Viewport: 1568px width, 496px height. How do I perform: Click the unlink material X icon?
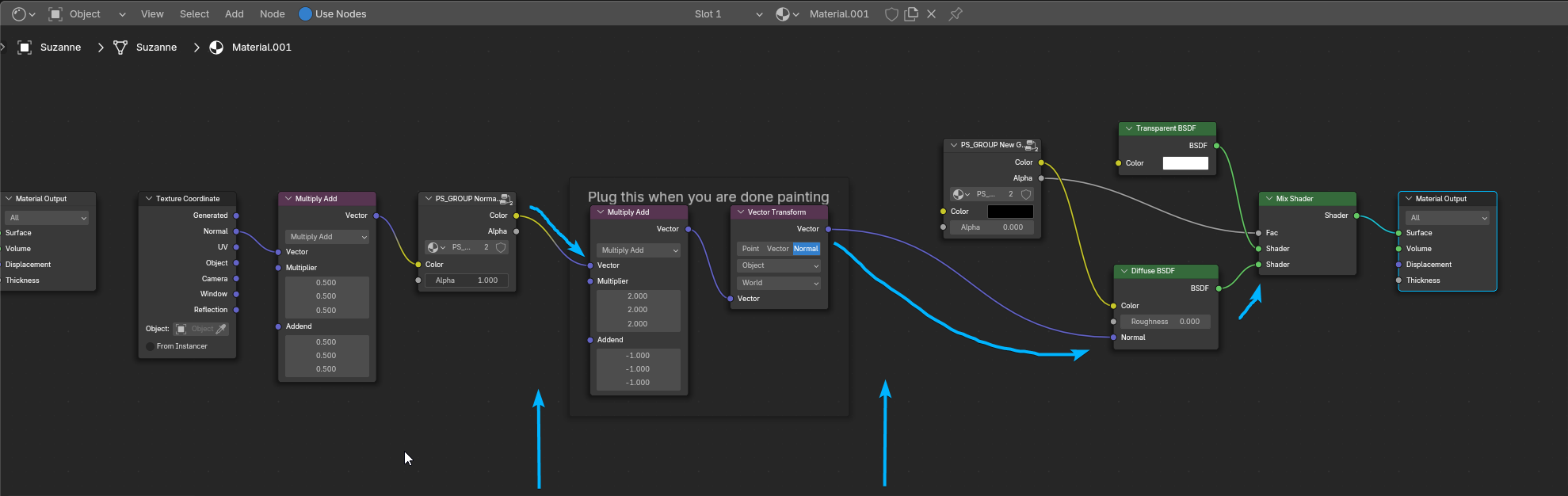tap(932, 14)
